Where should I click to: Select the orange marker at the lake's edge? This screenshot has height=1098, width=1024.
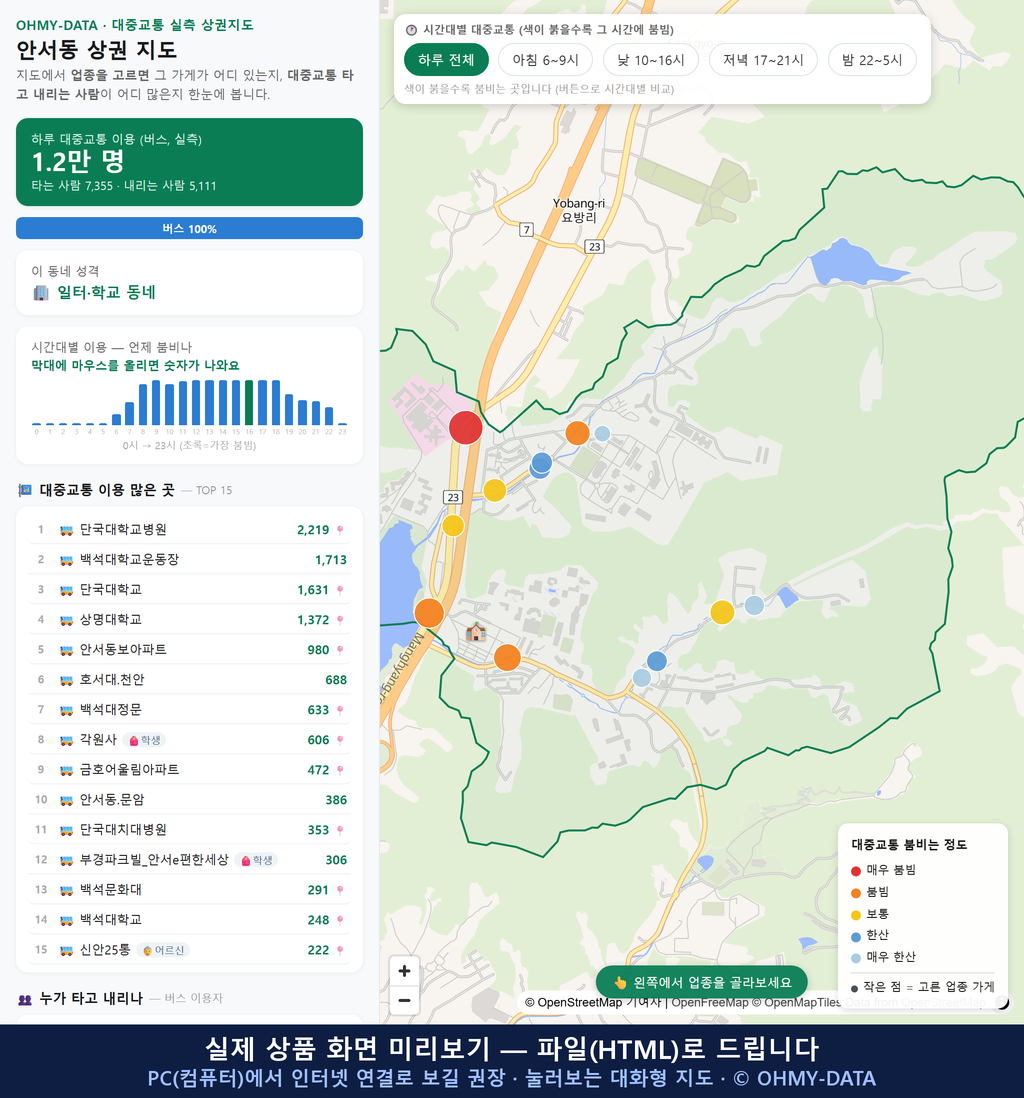pyautogui.click(x=429, y=613)
